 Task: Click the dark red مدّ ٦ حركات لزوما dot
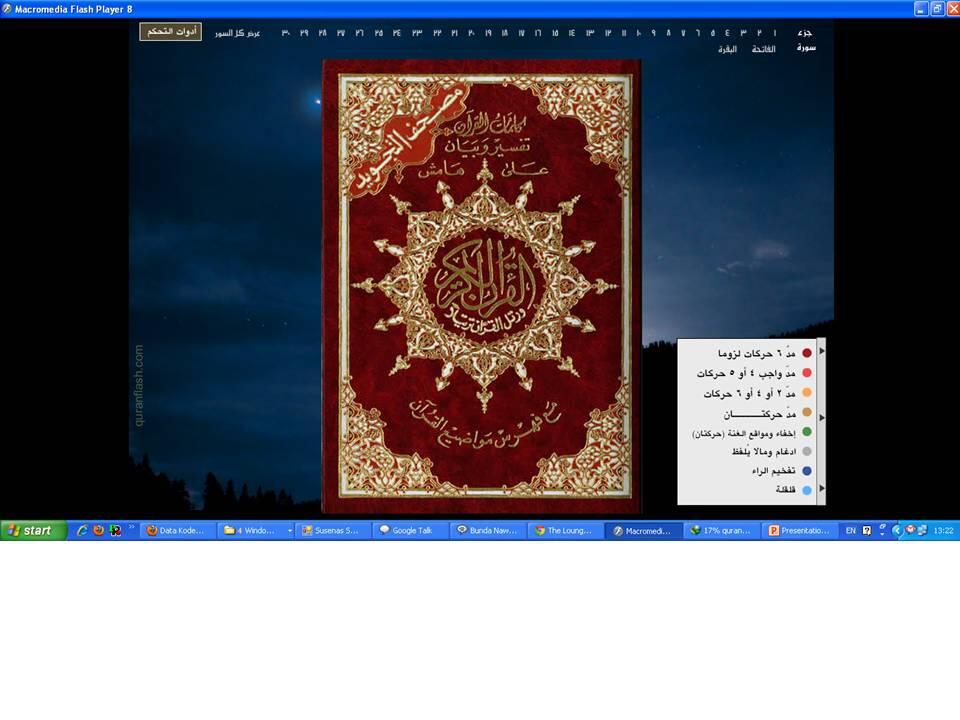[x=807, y=353]
